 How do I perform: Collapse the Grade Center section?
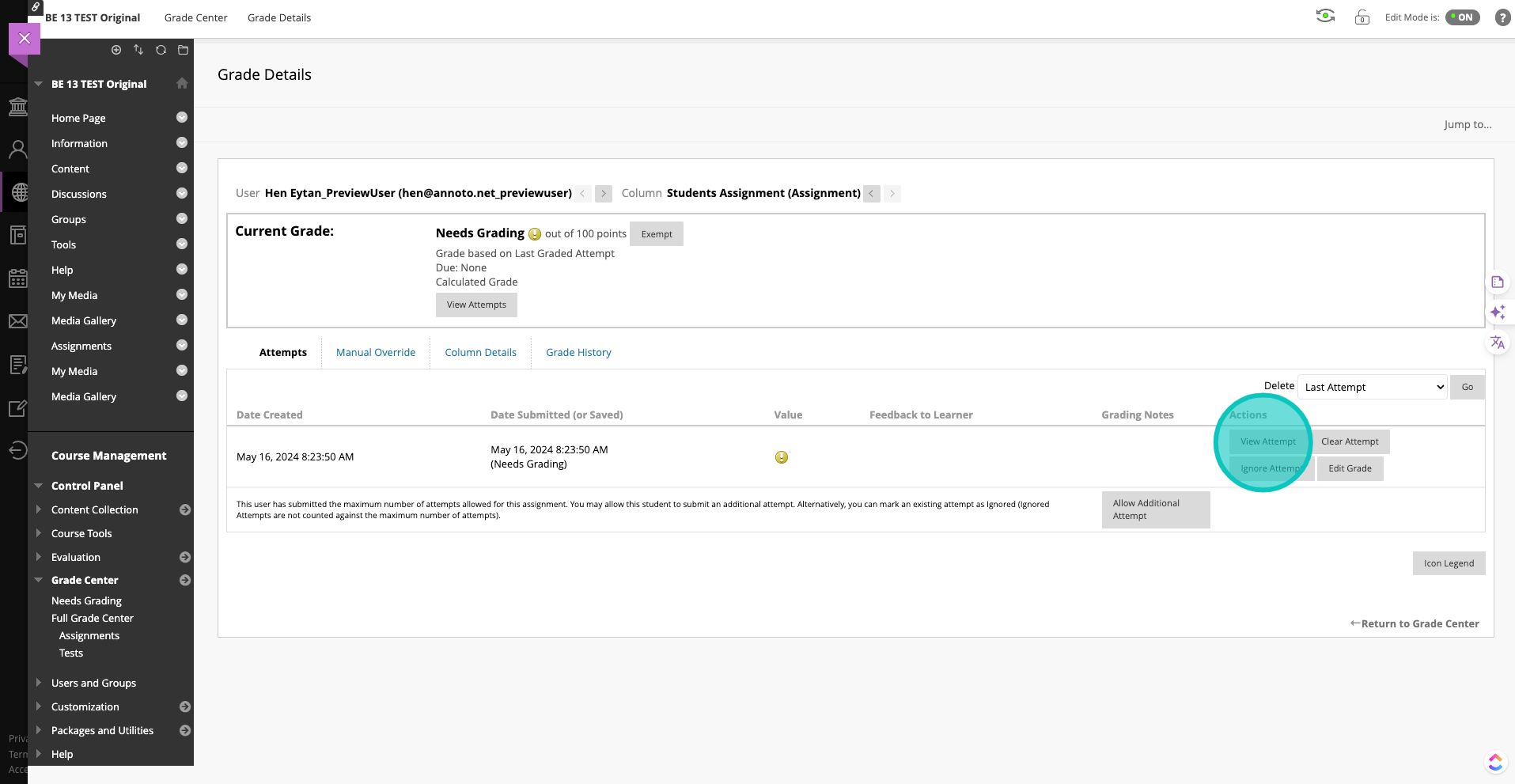38,580
